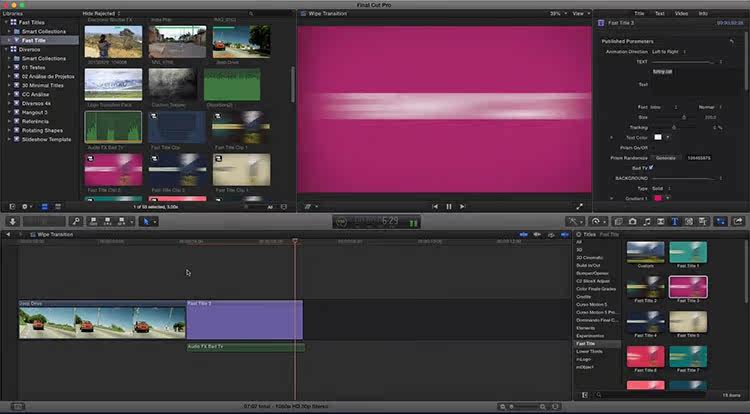Screen dimensions: 750x414
Task: Open the viewer zoom percentage dropdown
Action: 558,13
